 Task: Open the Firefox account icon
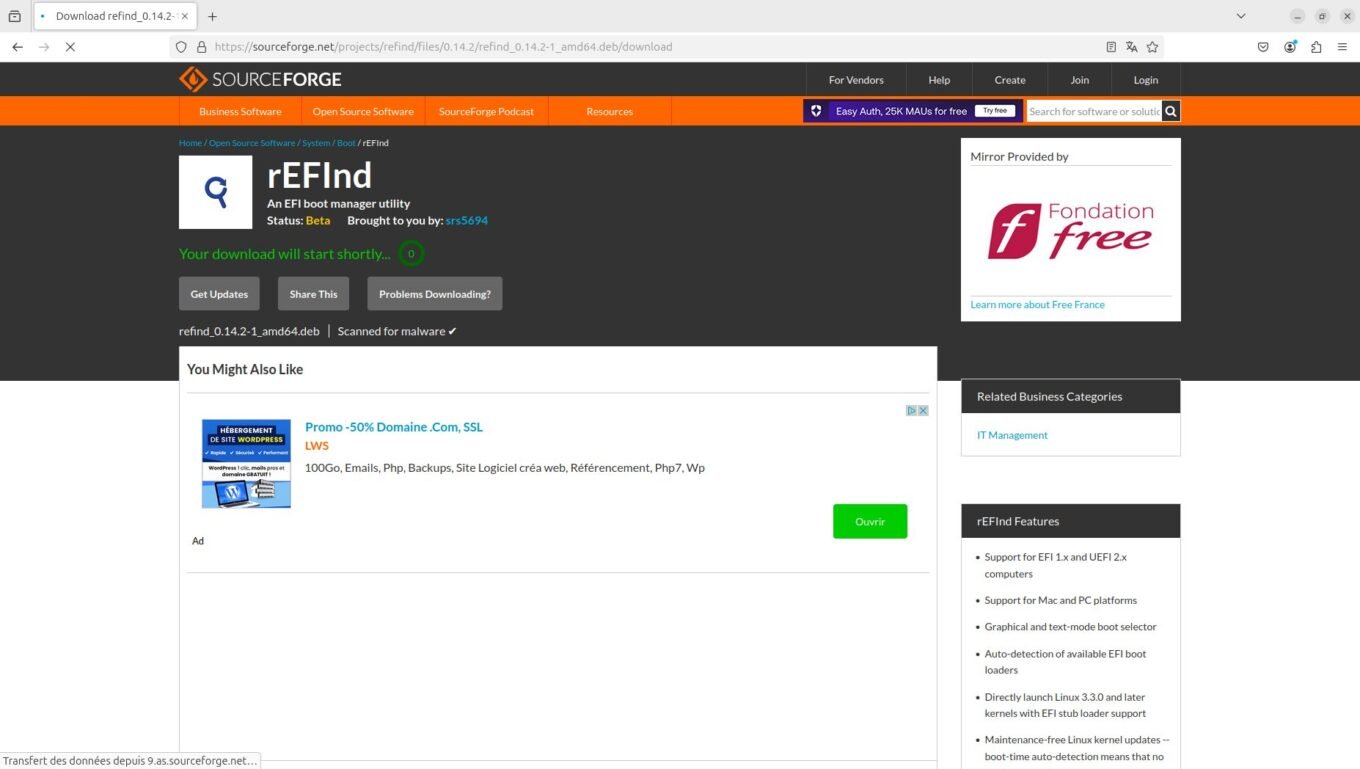coord(1290,47)
